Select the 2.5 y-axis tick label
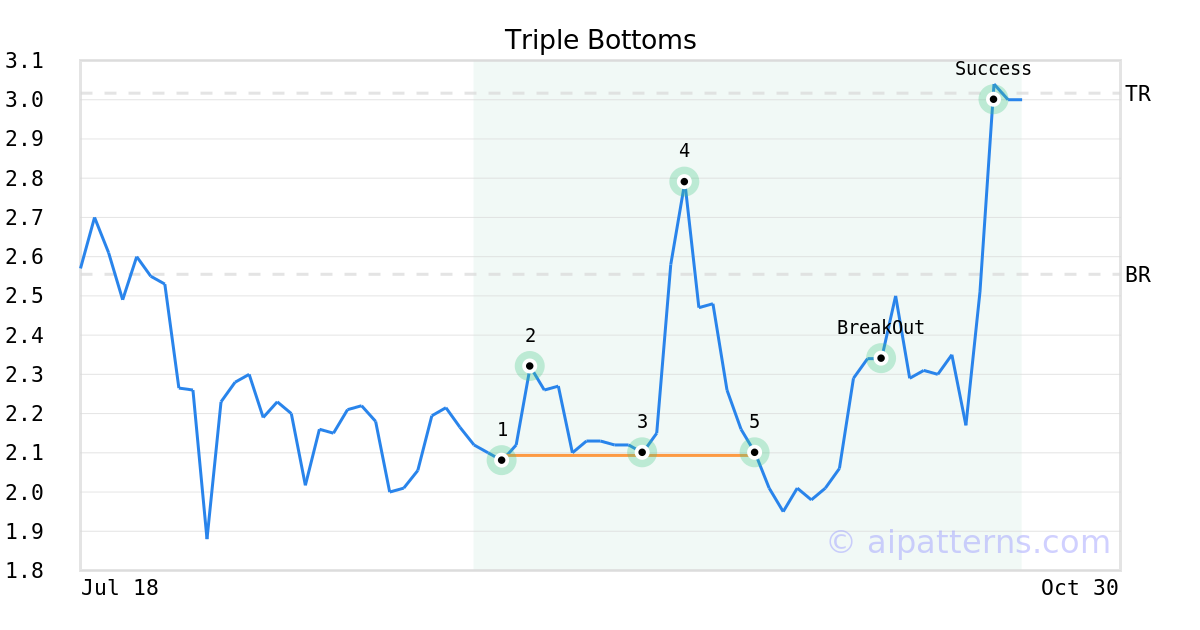Screen dimensions: 1200x630 pyautogui.click(x=24, y=296)
